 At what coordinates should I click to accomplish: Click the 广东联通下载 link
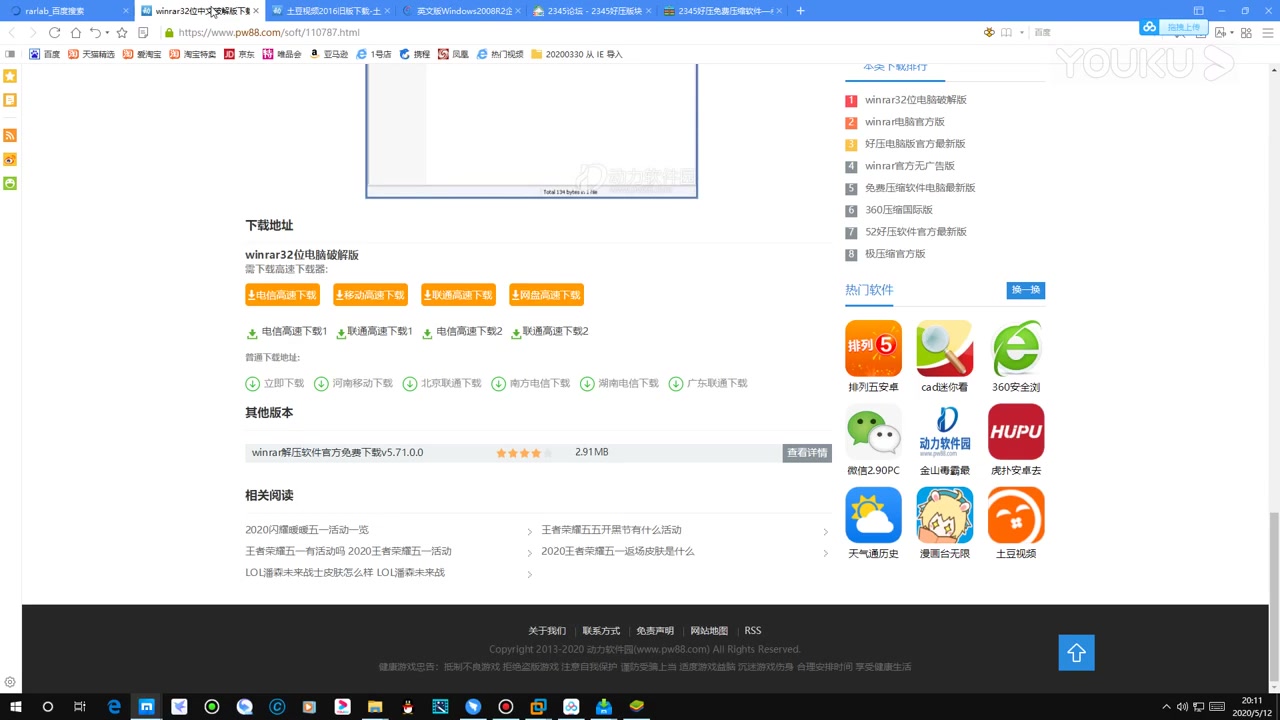(708, 383)
